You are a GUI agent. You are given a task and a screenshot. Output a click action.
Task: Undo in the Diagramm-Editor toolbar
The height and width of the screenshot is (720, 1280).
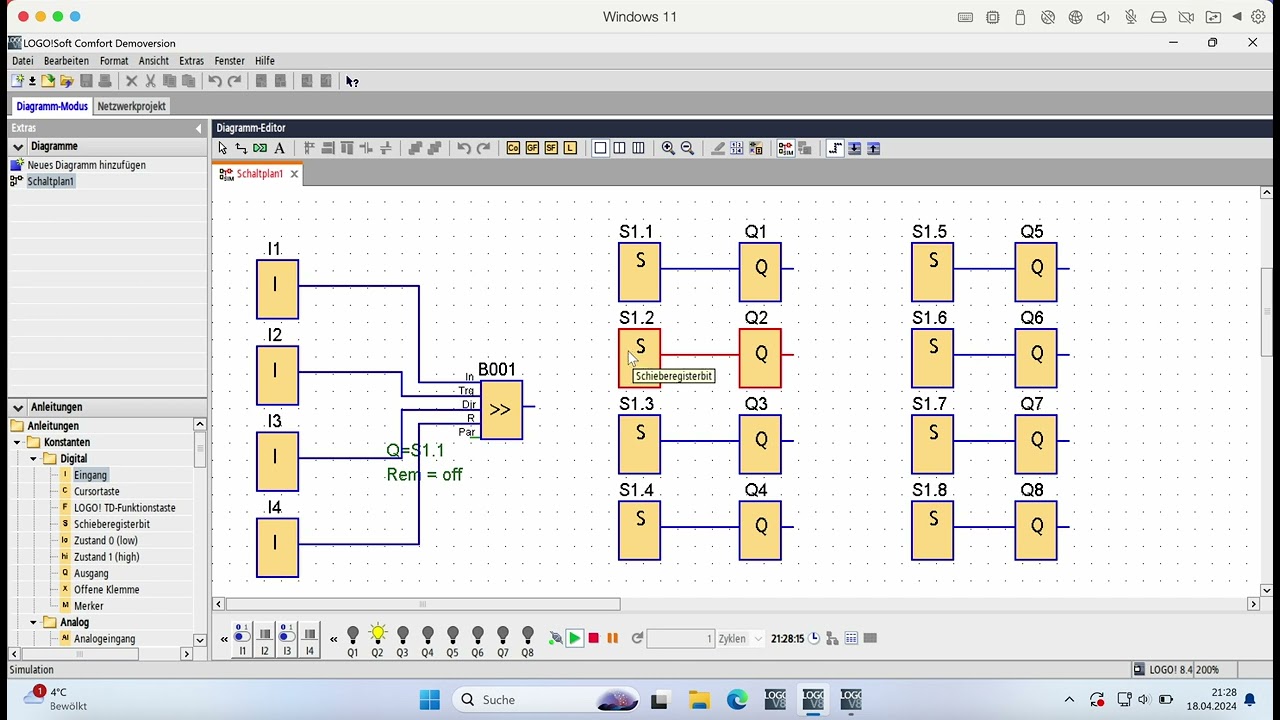tap(464, 148)
